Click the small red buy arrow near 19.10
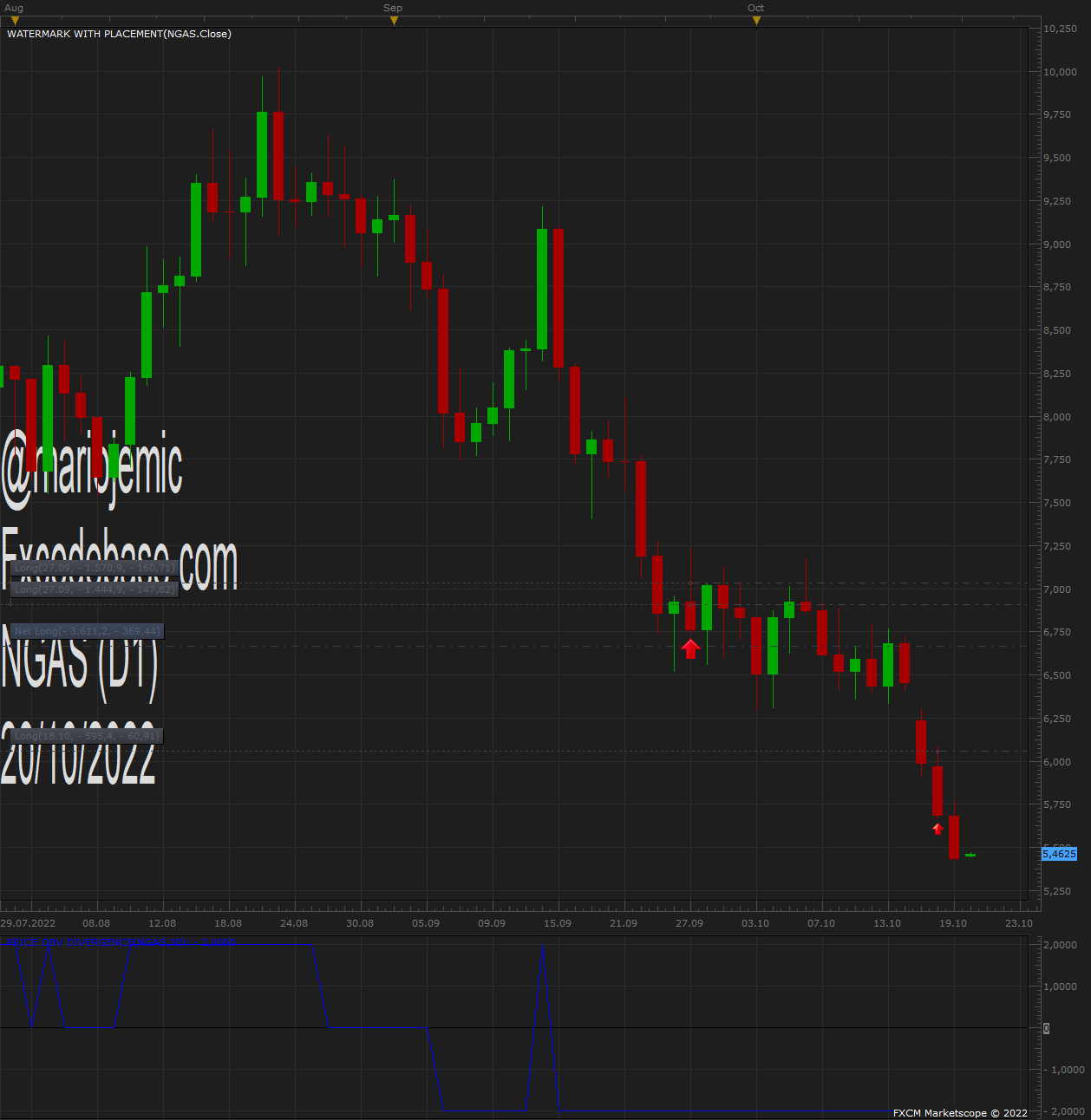The height and width of the screenshot is (1120, 1091). pos(937,829)
